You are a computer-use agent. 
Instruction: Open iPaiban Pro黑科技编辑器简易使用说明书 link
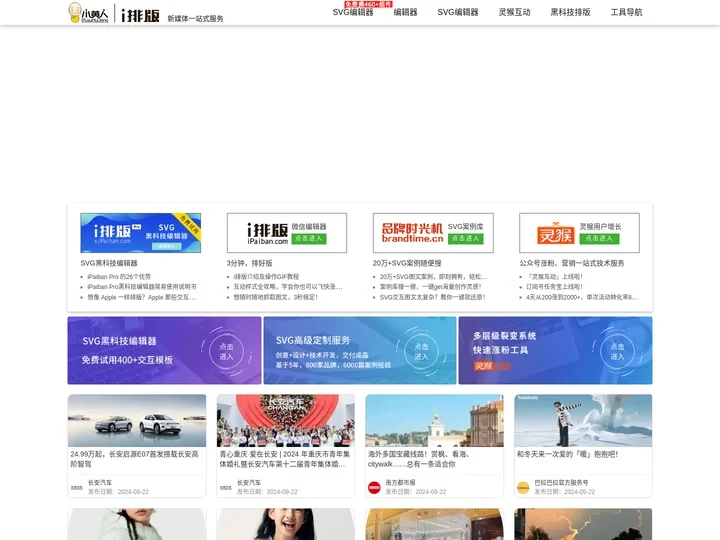142,287
